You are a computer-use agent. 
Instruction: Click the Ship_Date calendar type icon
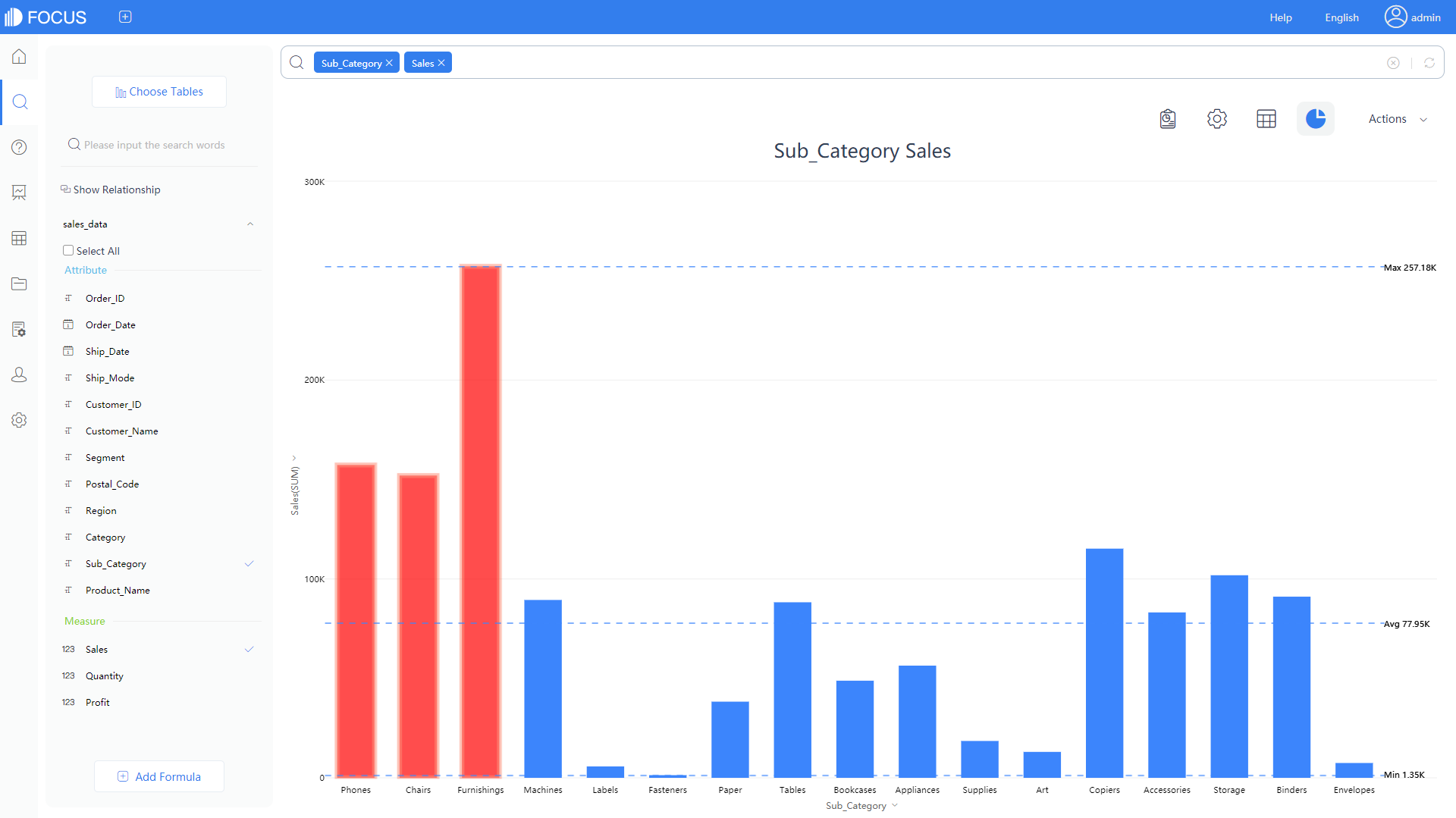pos(68,351)
